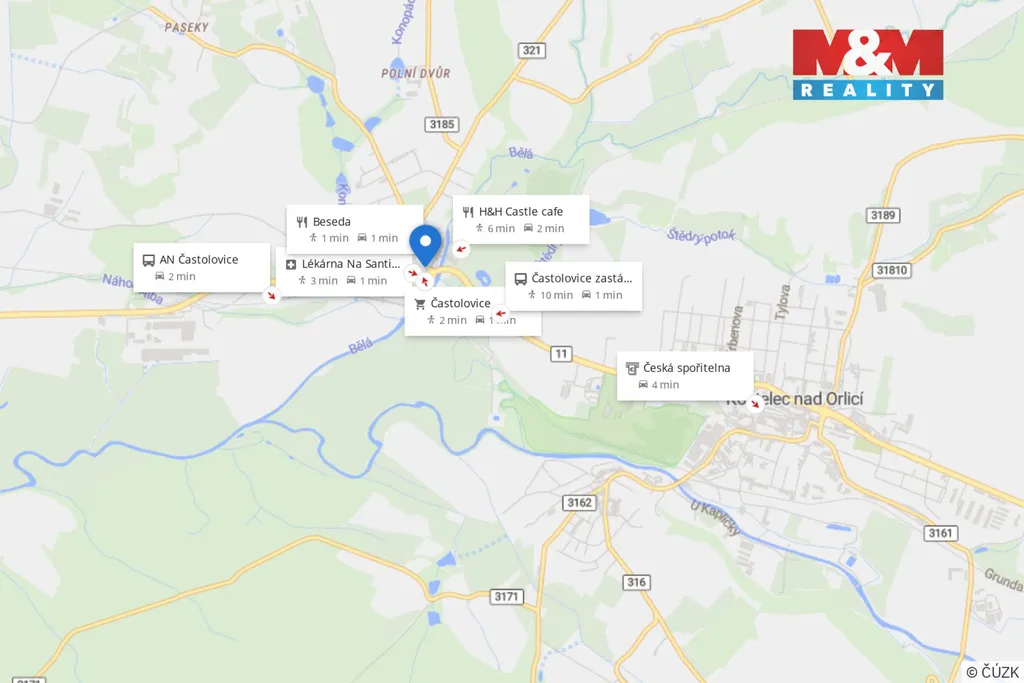Screen dimensions: 1024x683
Task: Select the Beseda restaurant fork icon
Action: (x=302, y=222)
